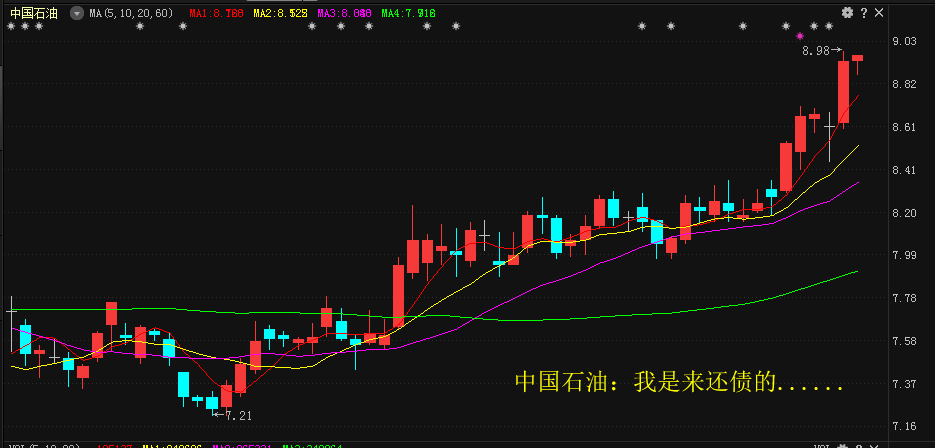The width and height of the screenshot is (935, 448).
Task: Open chart settings with the gear icon
Action: [847, 13]
